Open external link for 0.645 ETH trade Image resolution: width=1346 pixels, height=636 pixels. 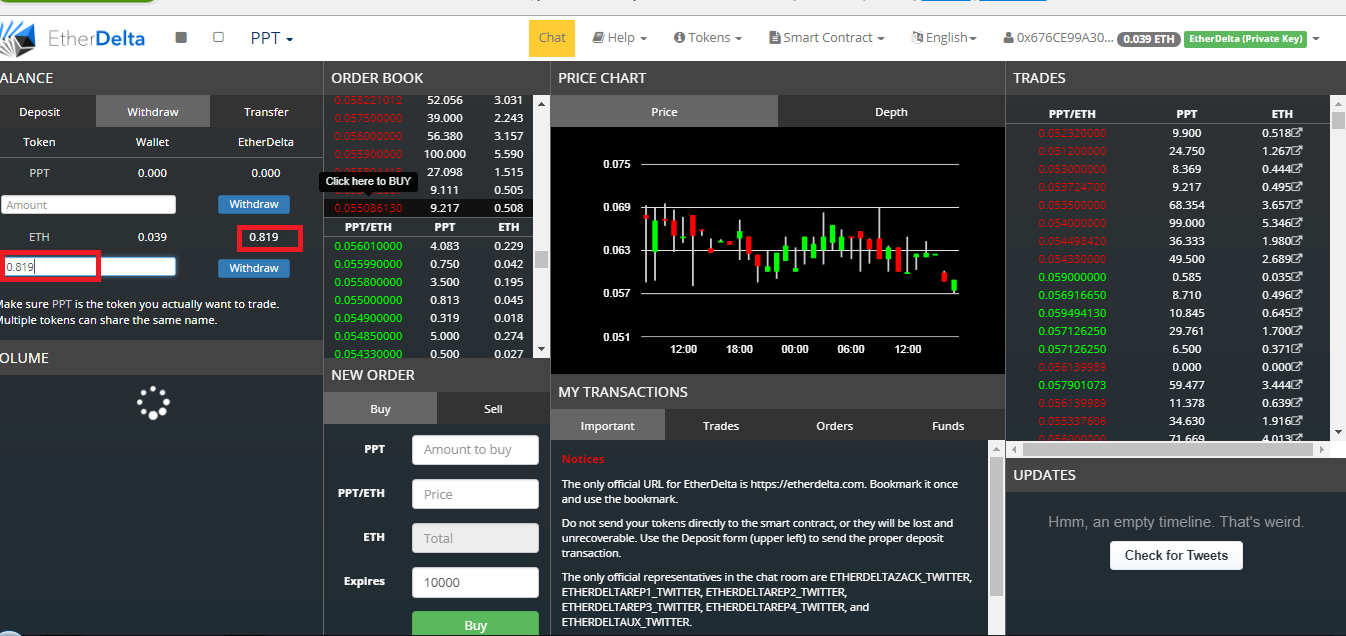click(1297, 313)
